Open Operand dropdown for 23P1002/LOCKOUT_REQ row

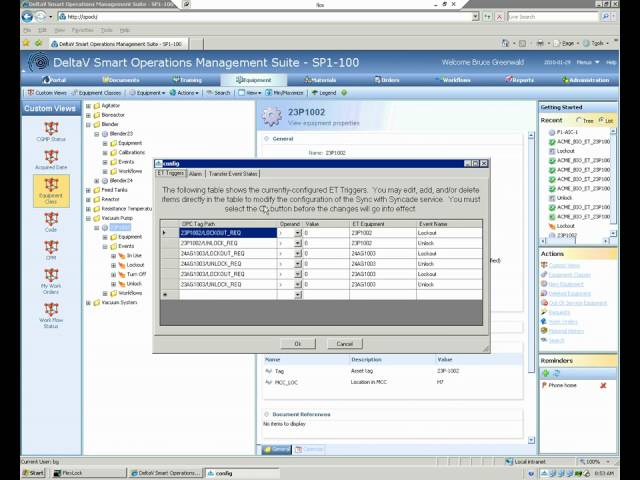298,233
